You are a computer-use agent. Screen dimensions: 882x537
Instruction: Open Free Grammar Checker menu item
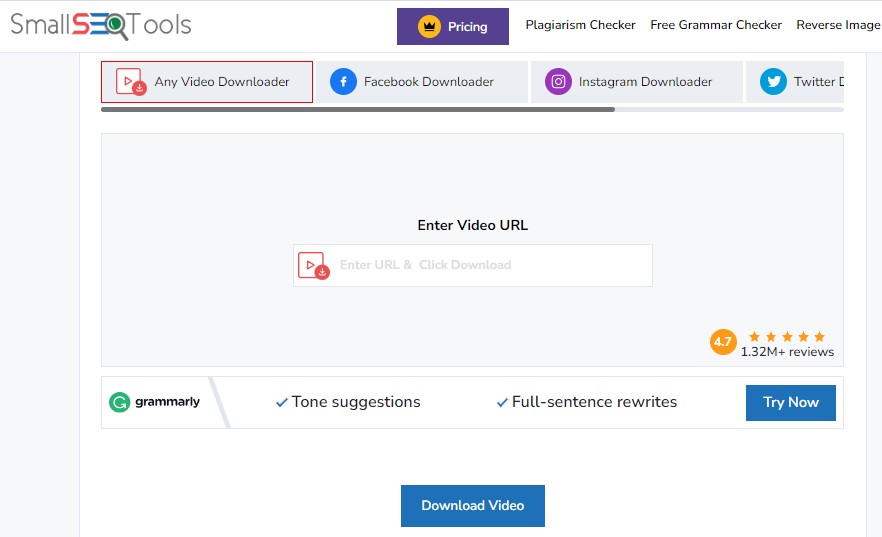[x=716, y=25]
